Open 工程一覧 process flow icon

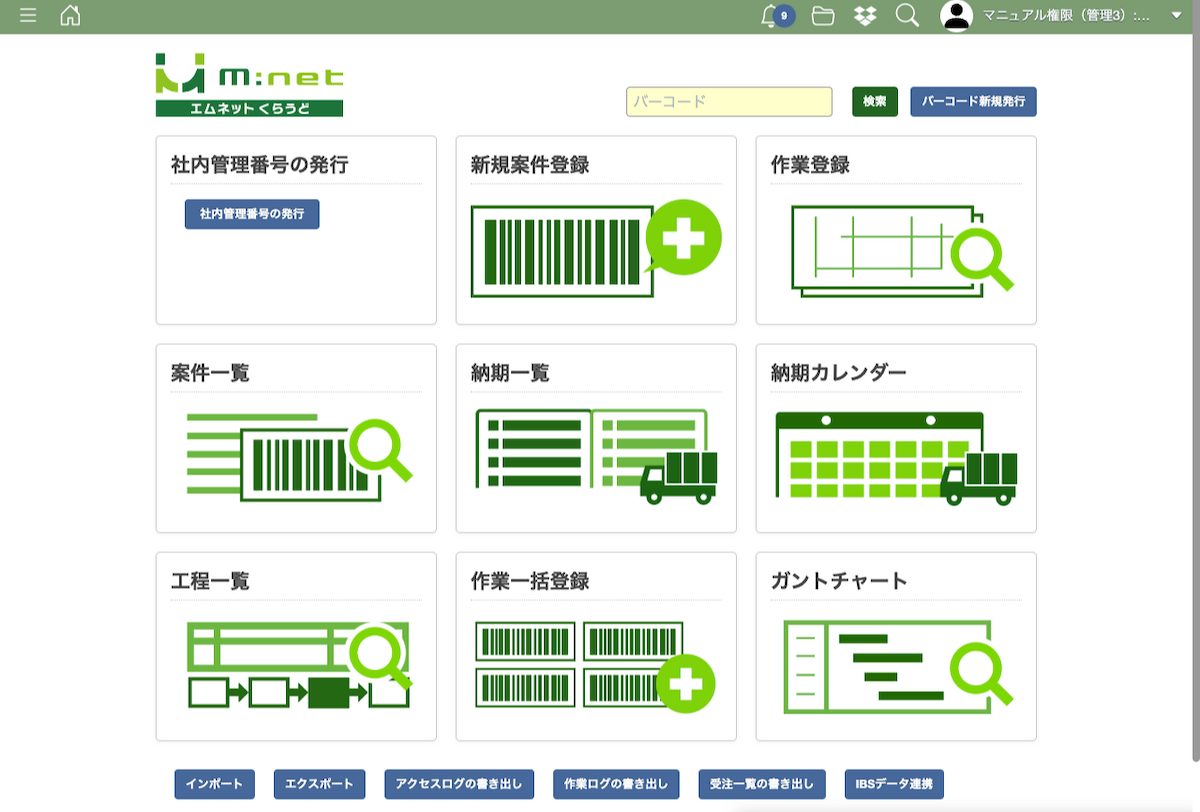(297, 665)
